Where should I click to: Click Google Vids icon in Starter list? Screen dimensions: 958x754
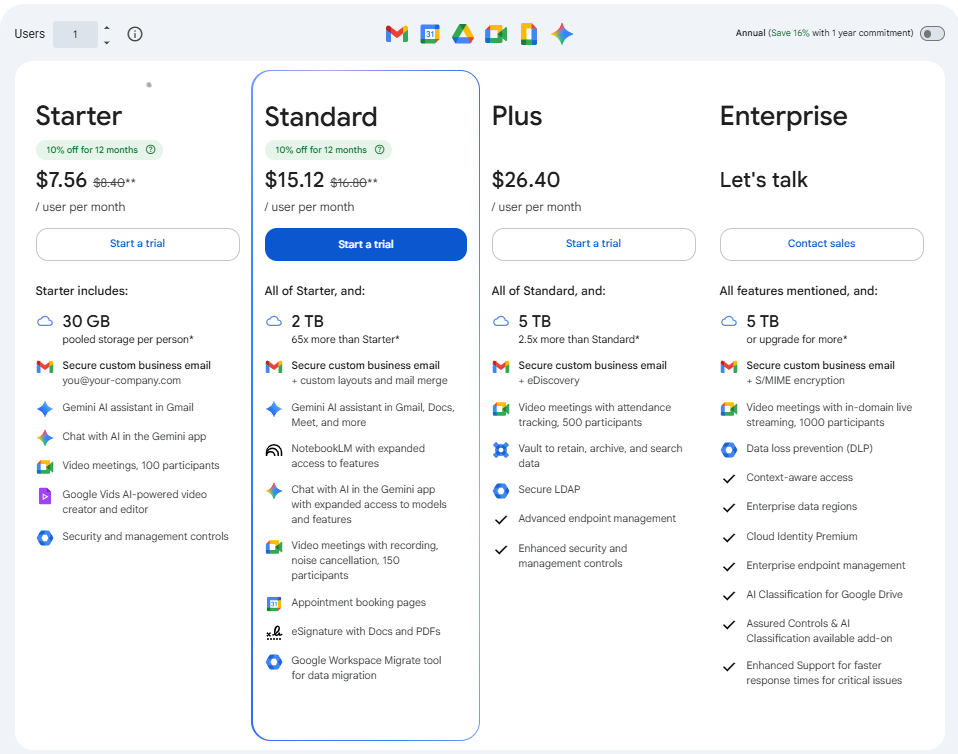pos(45,496)
